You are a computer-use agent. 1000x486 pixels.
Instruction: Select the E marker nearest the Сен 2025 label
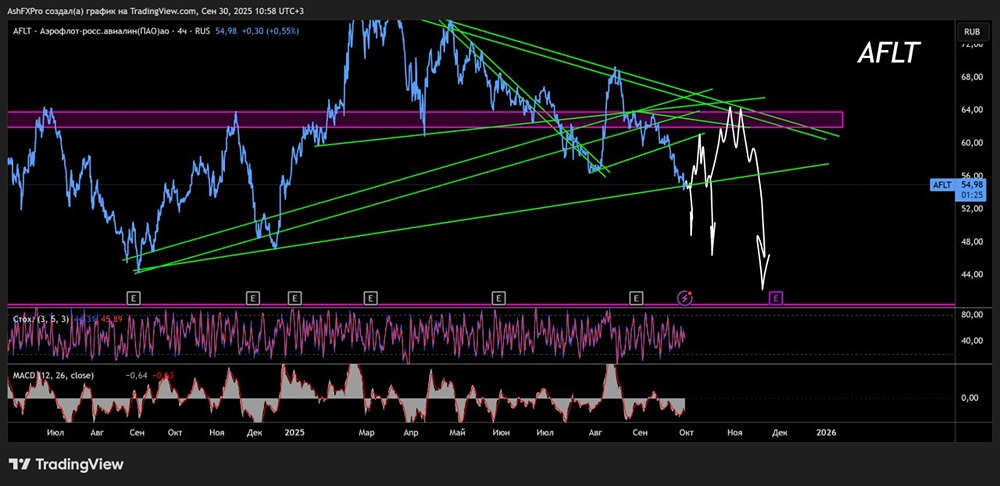(635, 297)
